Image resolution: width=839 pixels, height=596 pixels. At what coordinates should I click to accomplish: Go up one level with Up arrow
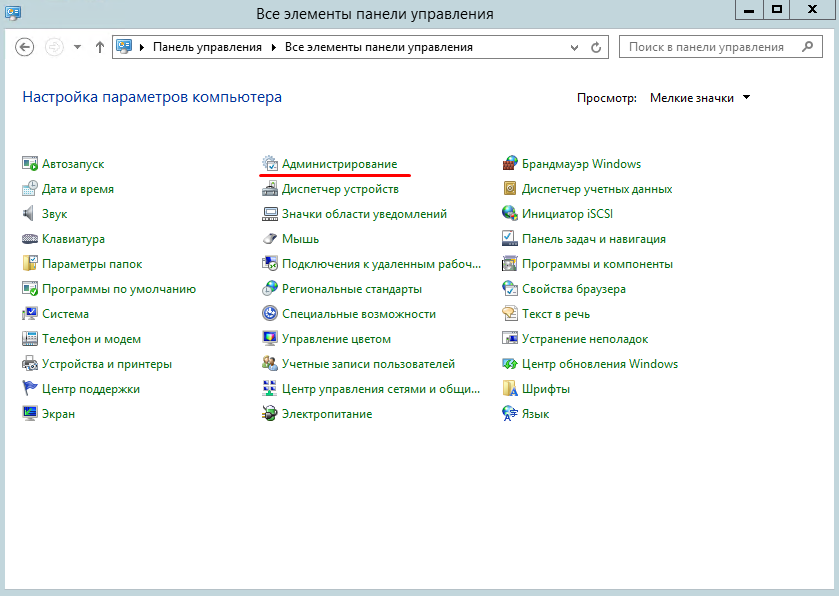click(100, 47)
